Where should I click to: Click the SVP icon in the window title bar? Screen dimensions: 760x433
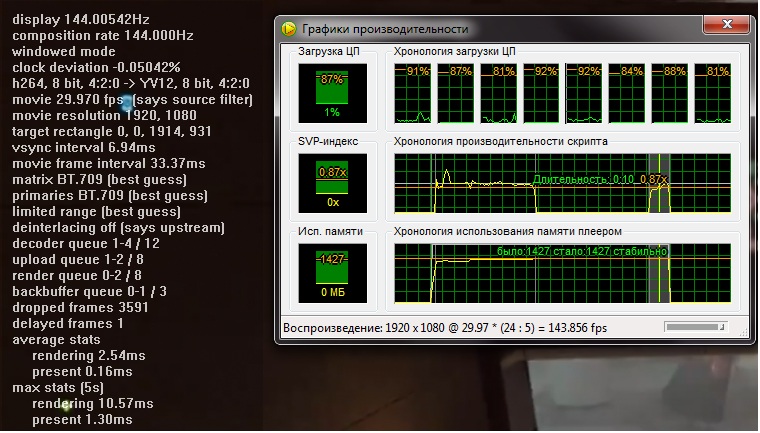(x=289, y=29)
